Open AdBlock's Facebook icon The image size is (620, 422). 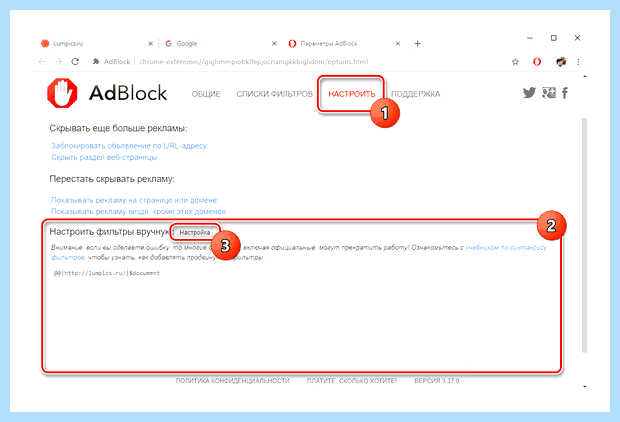565,93
